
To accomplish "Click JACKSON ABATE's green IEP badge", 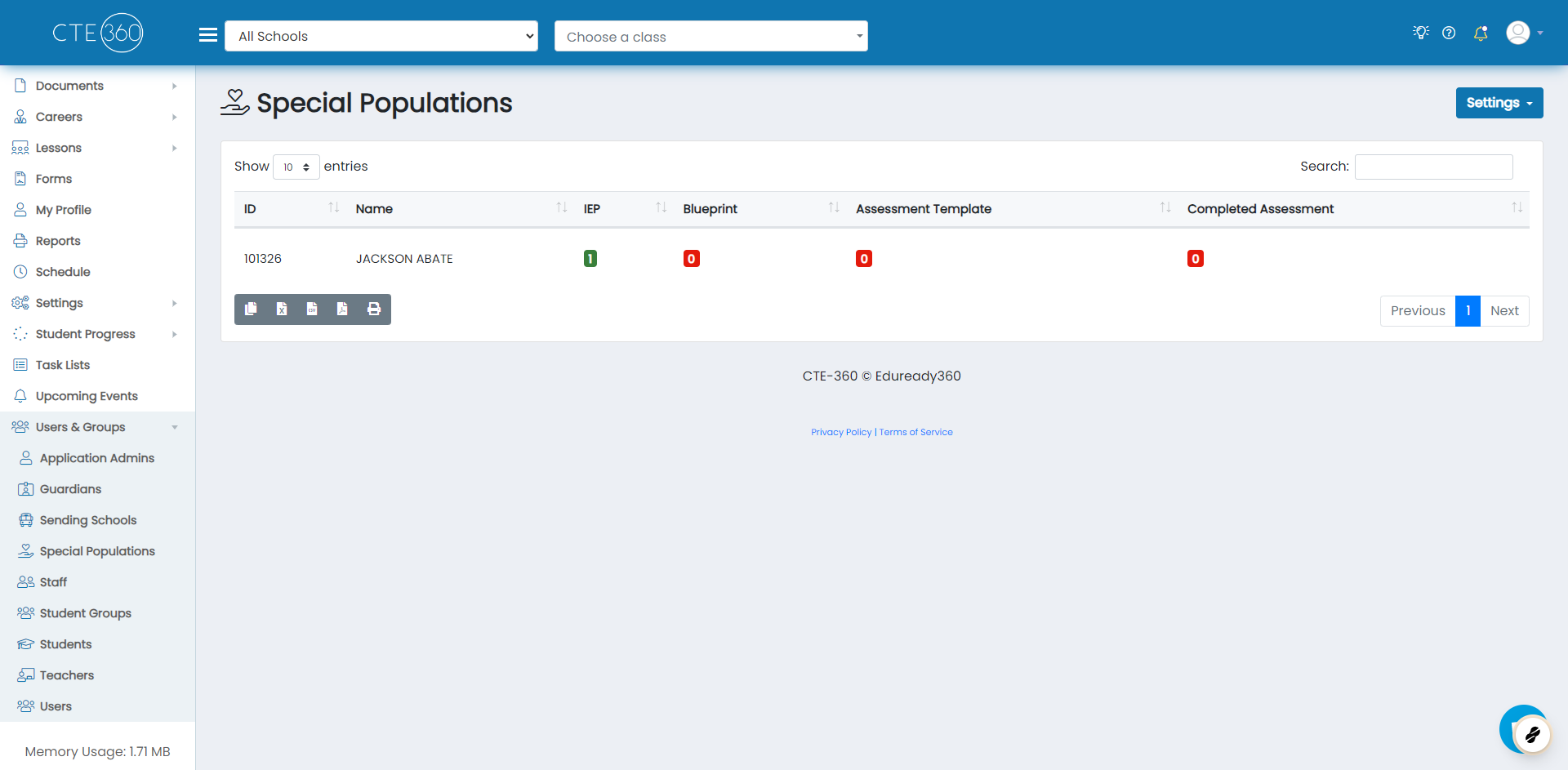I will 590,259.
